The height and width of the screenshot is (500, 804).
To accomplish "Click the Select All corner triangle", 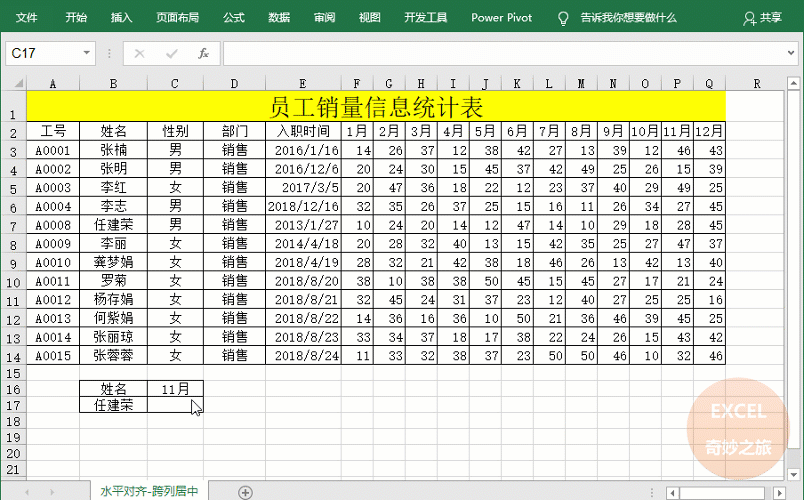I will coord(18,84).
